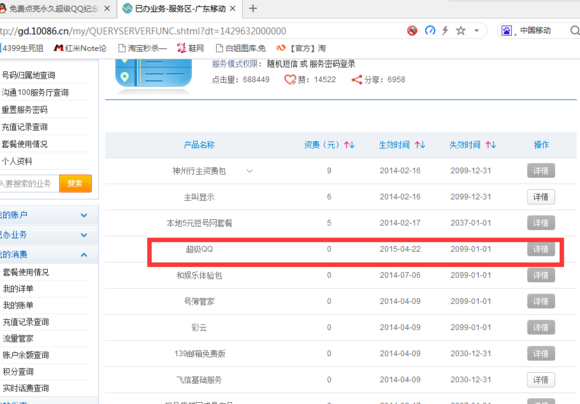The height and width of the screenshot is (404, 580).
Task: Click 详情 for 神州行主资费包
Action: [541, 171]
